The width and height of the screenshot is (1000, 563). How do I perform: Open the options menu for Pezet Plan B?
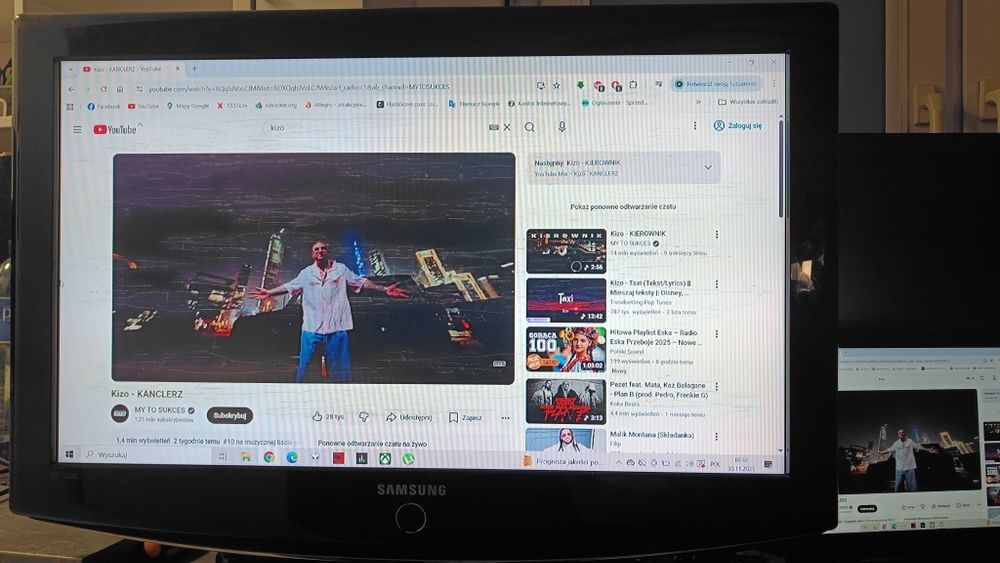click(716, 386)
